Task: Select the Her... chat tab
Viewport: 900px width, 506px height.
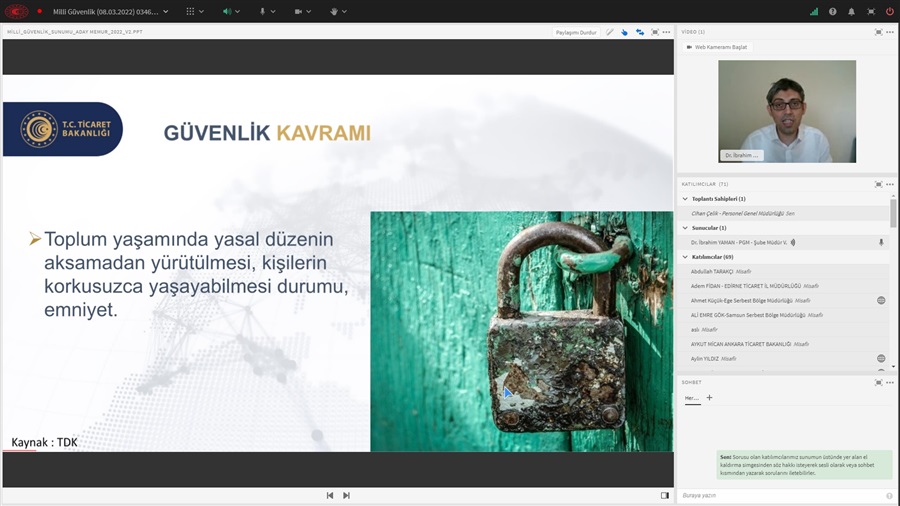Action: (692, 398)
